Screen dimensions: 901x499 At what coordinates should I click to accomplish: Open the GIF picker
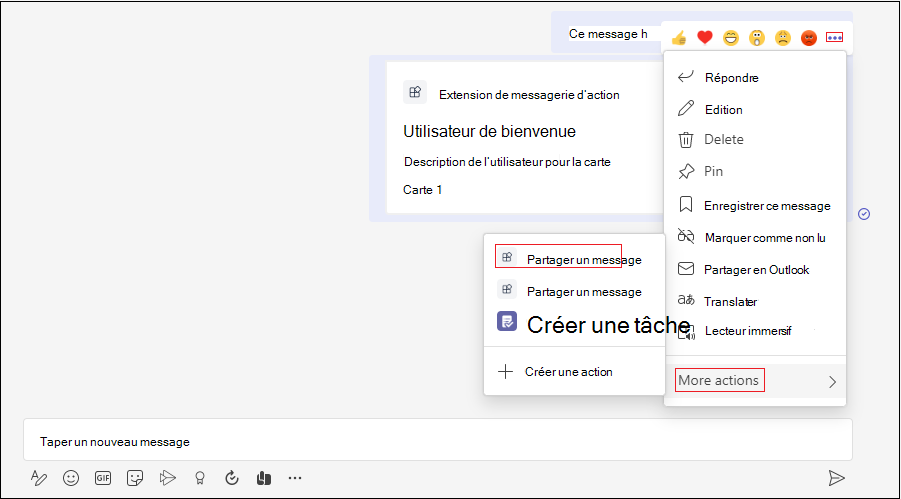coord(103,478)
